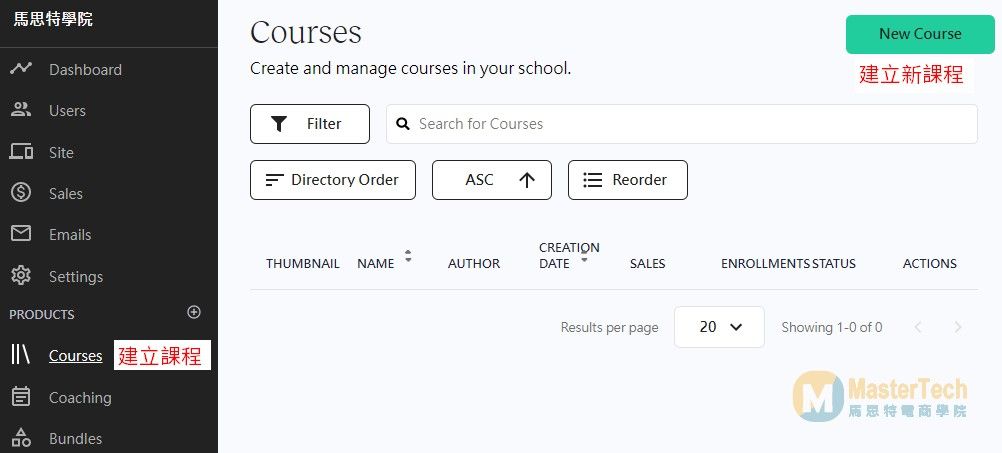This screenshot has height=453, width=1002.
Task: Click the Coaching calendar icon
Action: point(21,397)
